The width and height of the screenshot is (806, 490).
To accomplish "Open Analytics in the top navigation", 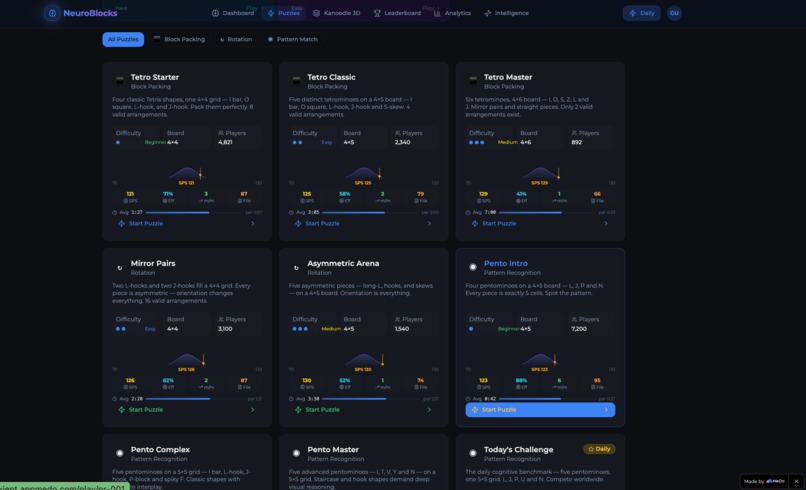I will point(452,13).
